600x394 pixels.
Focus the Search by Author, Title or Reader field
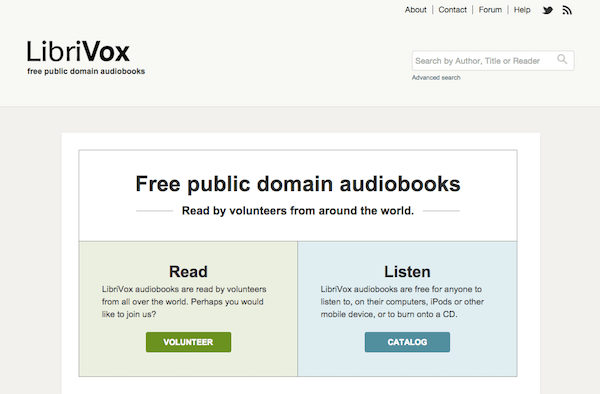[493, 60]
